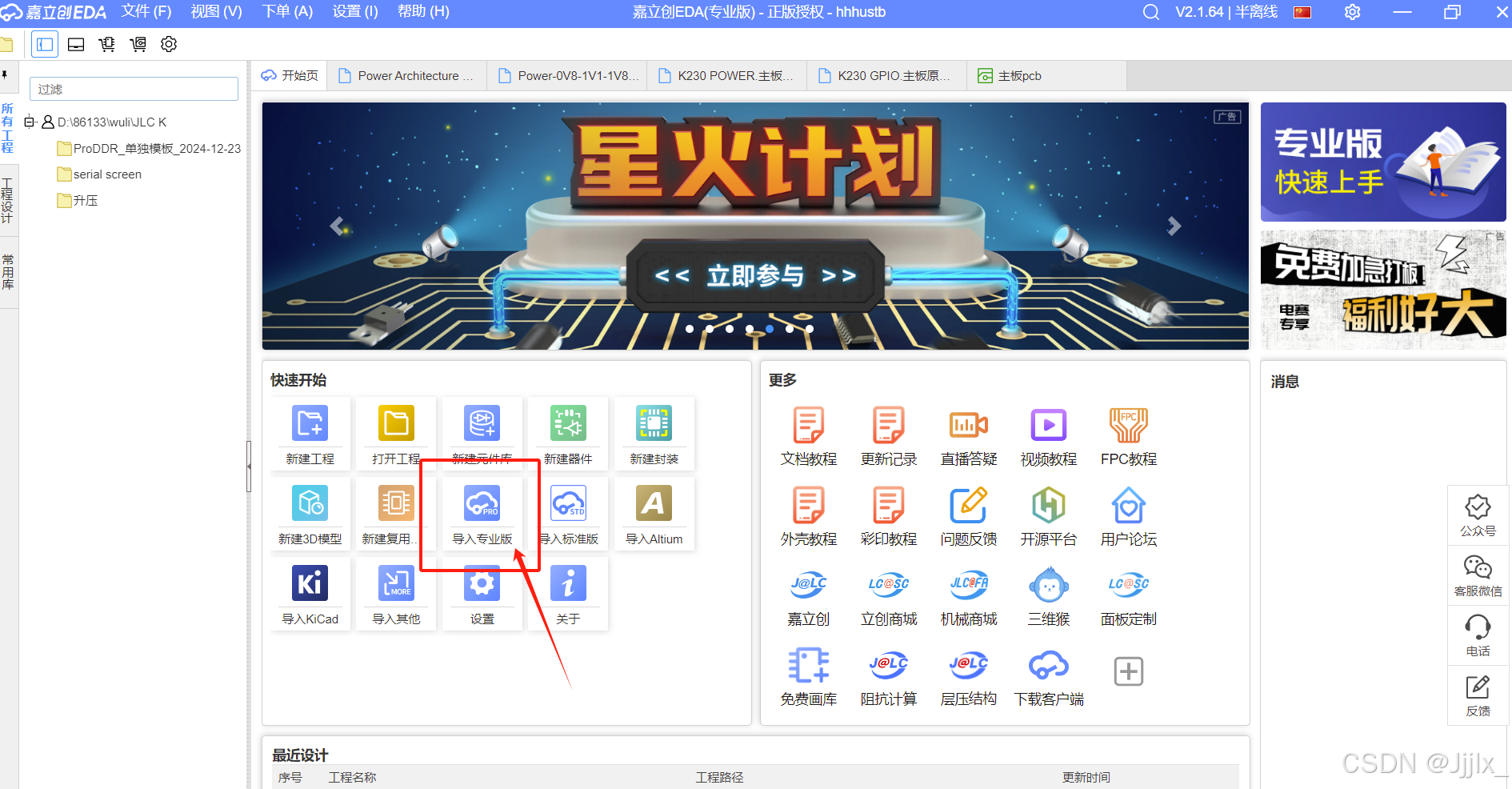
Task: Open the 直播答疑 icon
Action: (x=969, y=425)
